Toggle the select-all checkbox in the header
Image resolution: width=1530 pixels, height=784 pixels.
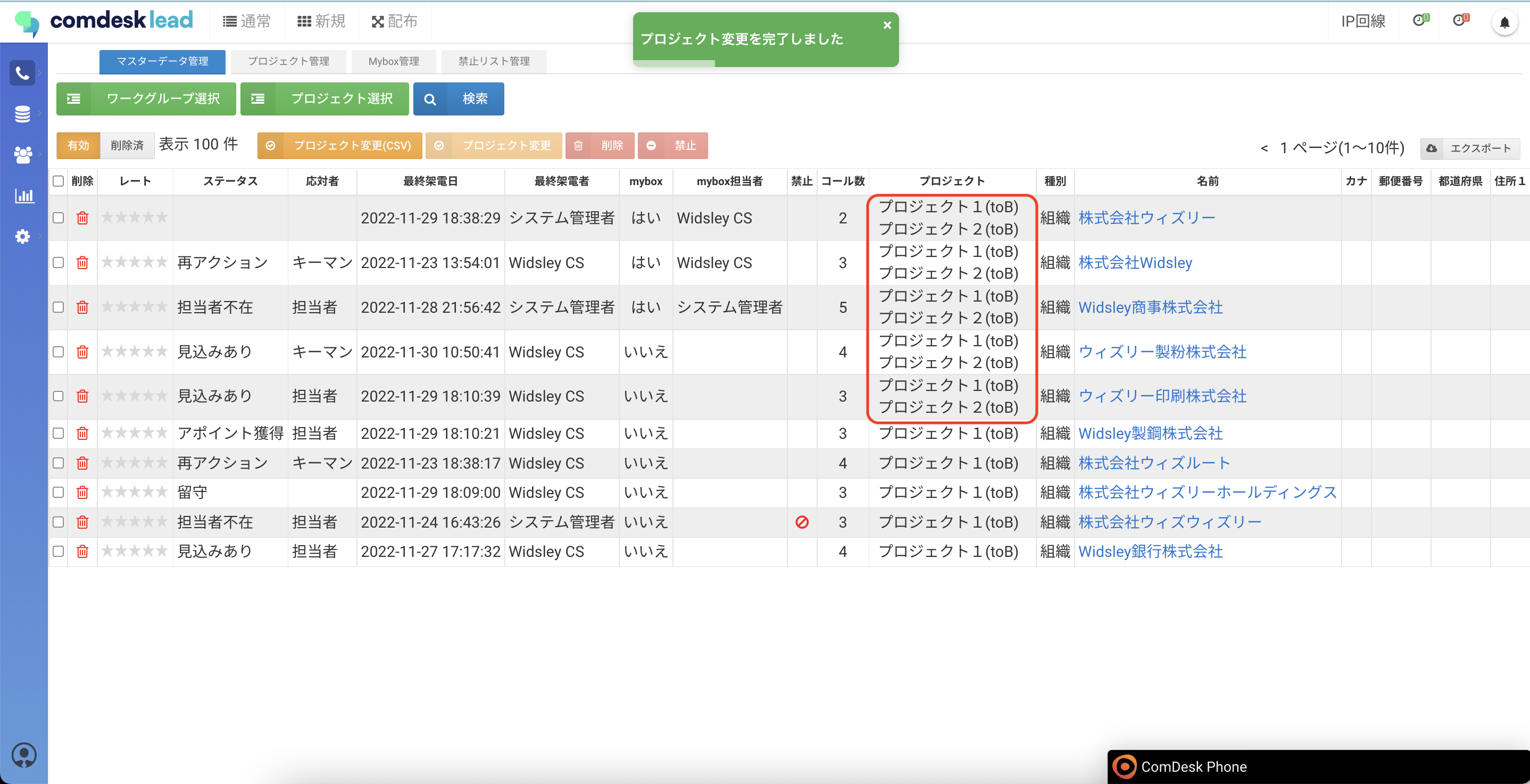(x=58, y=181)
